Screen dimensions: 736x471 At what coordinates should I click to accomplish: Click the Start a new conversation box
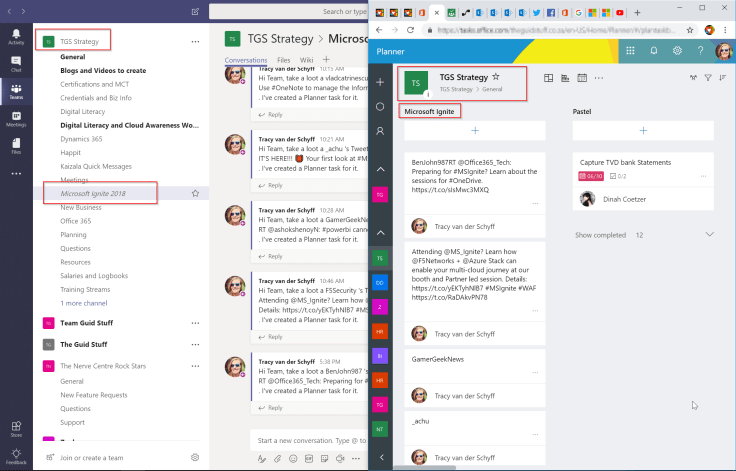pos(305,440)
